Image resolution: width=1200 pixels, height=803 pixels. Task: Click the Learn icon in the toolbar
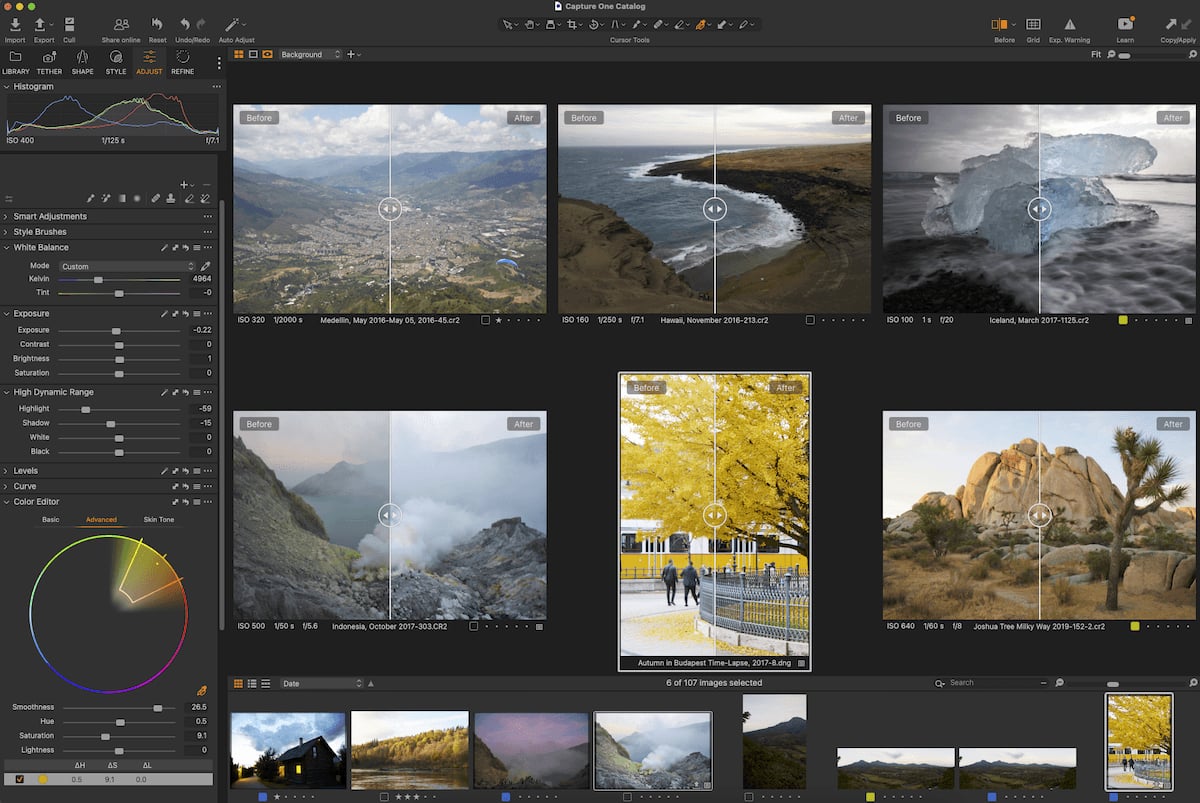(x=1124, y=22)
